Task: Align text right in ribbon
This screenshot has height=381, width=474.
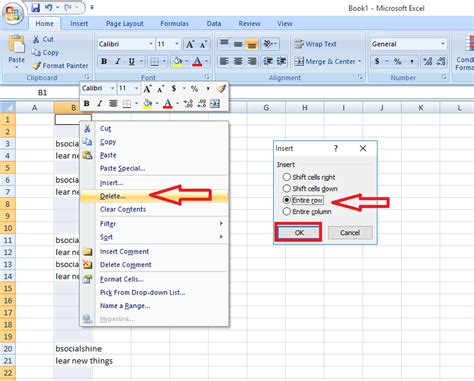Action: (252, 61)
